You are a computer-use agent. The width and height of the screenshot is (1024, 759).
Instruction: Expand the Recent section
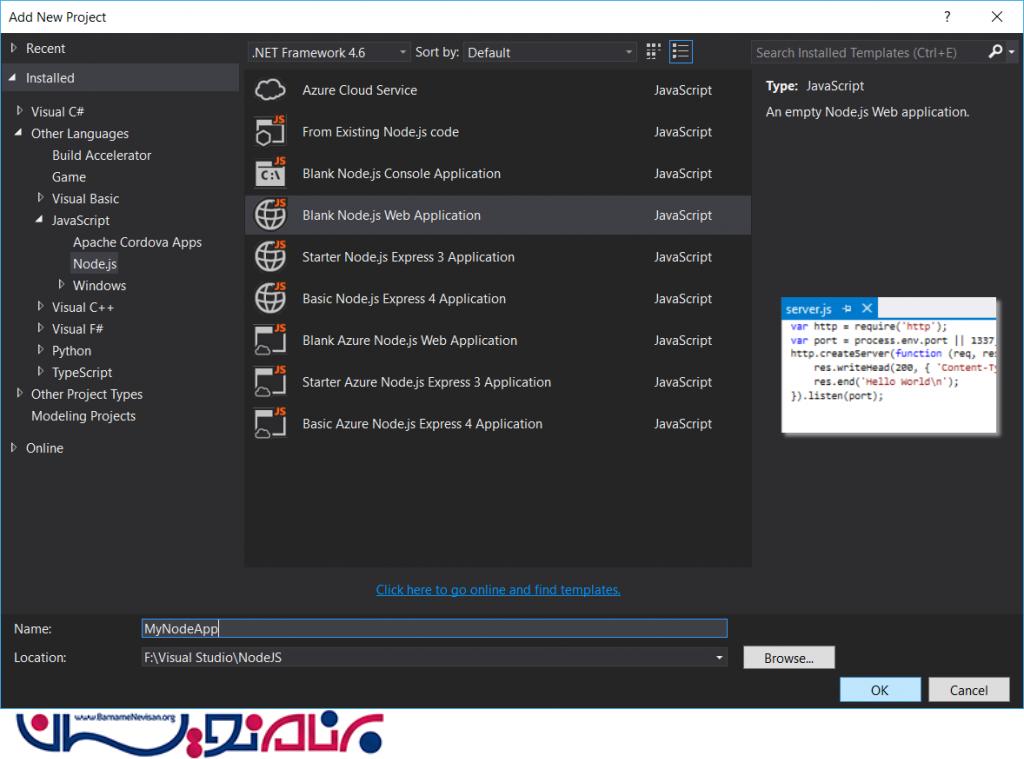(x=14, y=48)
